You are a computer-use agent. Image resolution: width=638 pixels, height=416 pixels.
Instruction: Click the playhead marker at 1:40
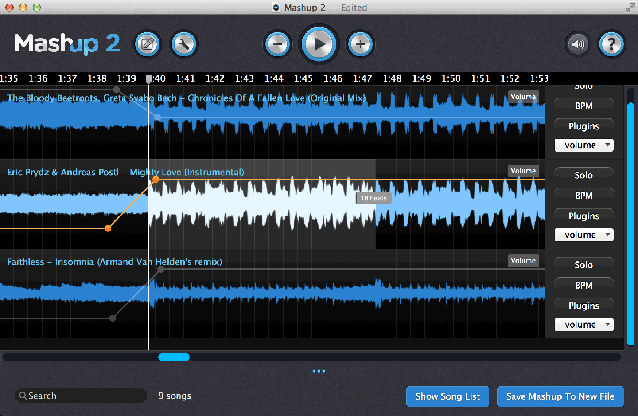coord(149,79)
